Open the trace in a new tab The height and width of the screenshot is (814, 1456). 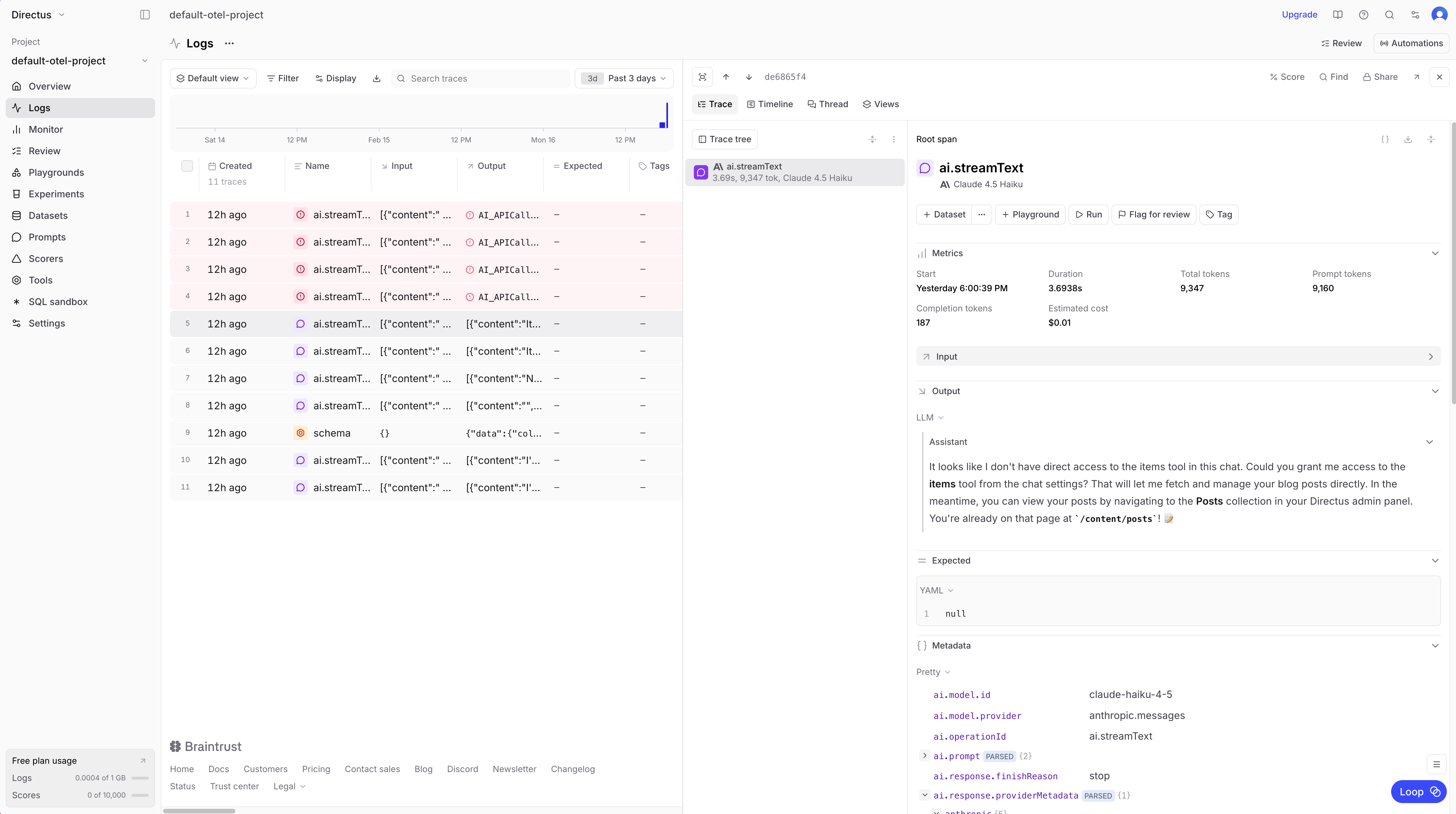[x=1418, y=77]
